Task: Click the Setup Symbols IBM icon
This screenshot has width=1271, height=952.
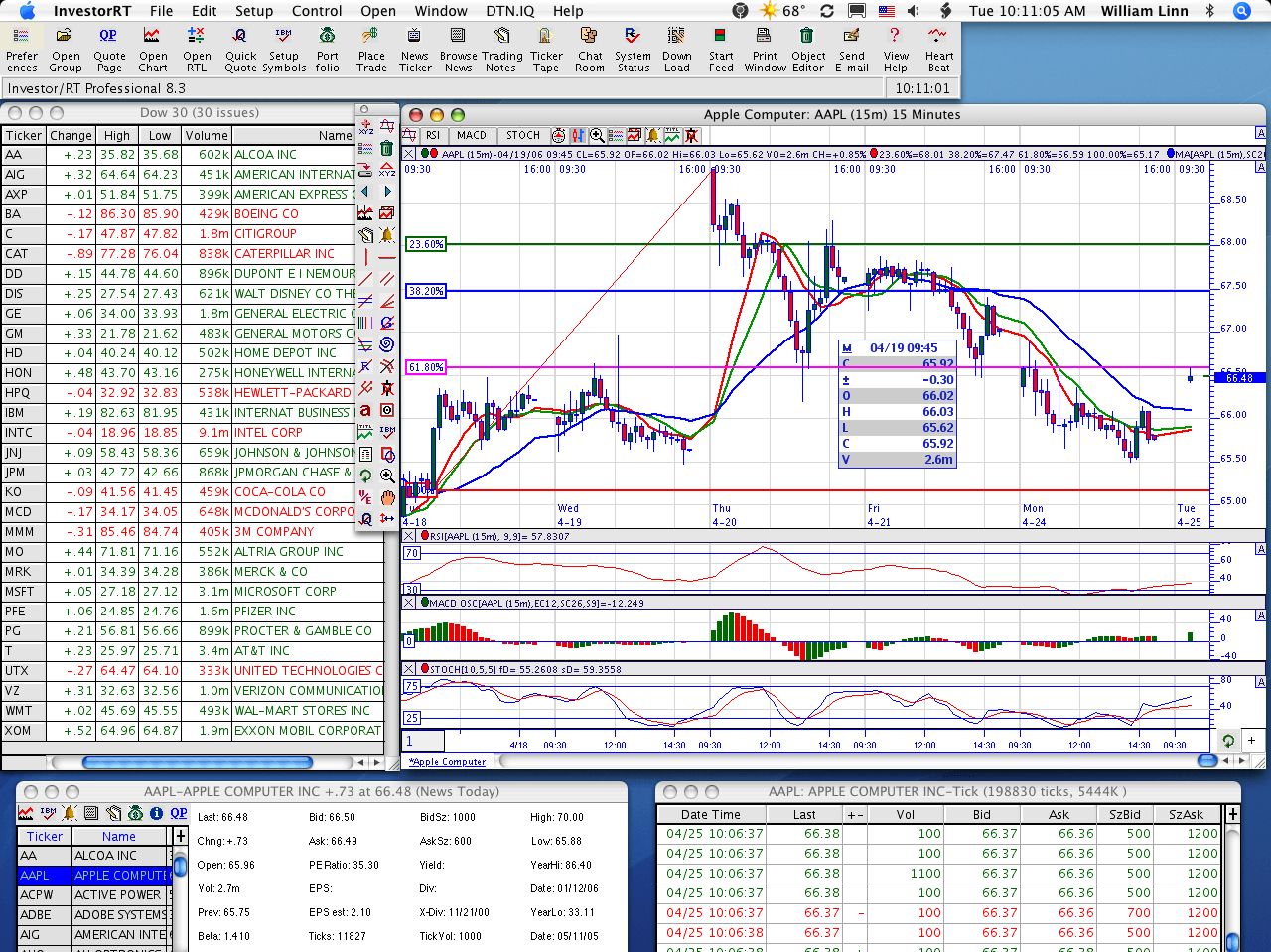Action: point(284,49)
